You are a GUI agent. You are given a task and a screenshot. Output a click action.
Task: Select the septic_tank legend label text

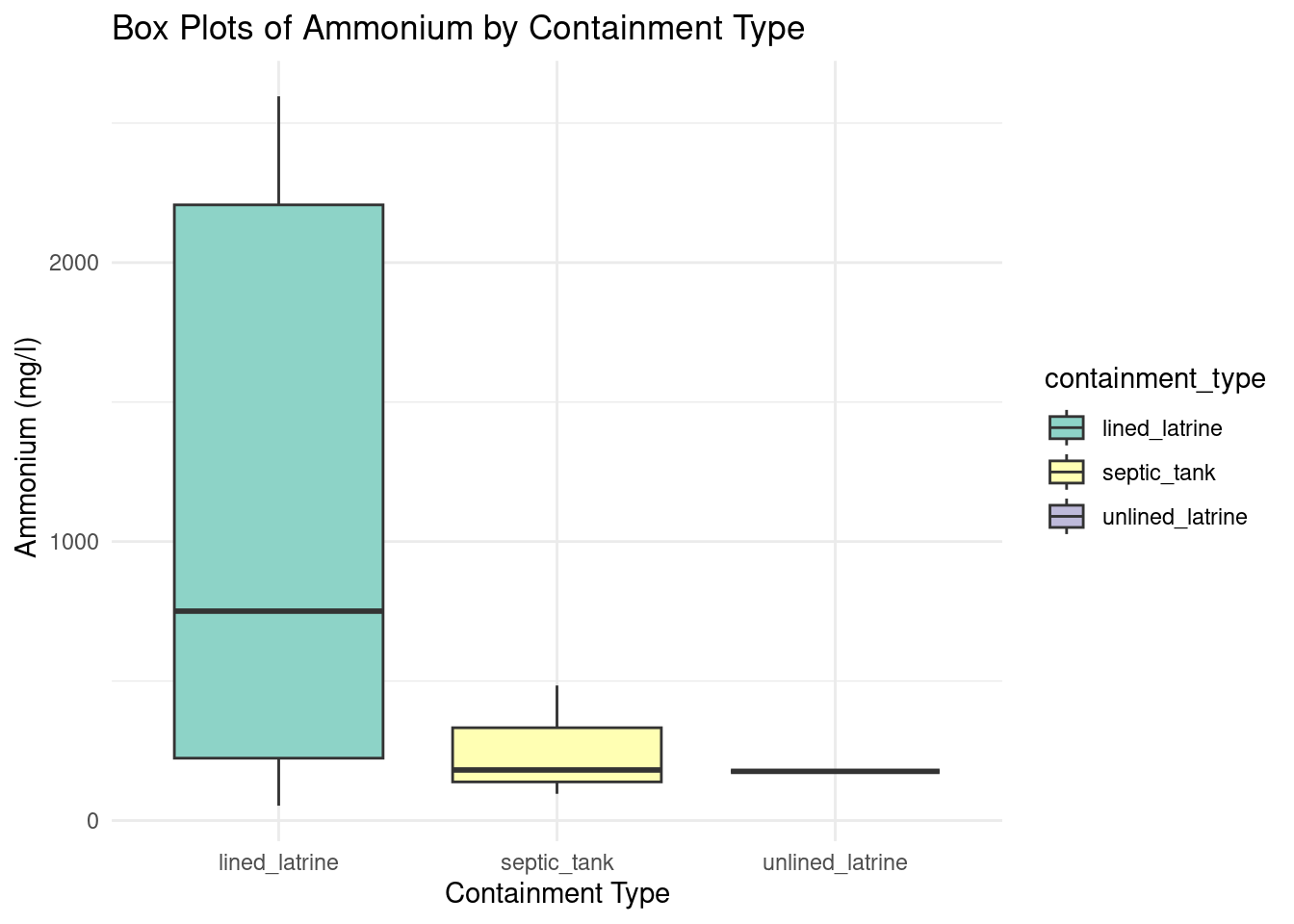pyautogui.click(x=1158, y=473)
